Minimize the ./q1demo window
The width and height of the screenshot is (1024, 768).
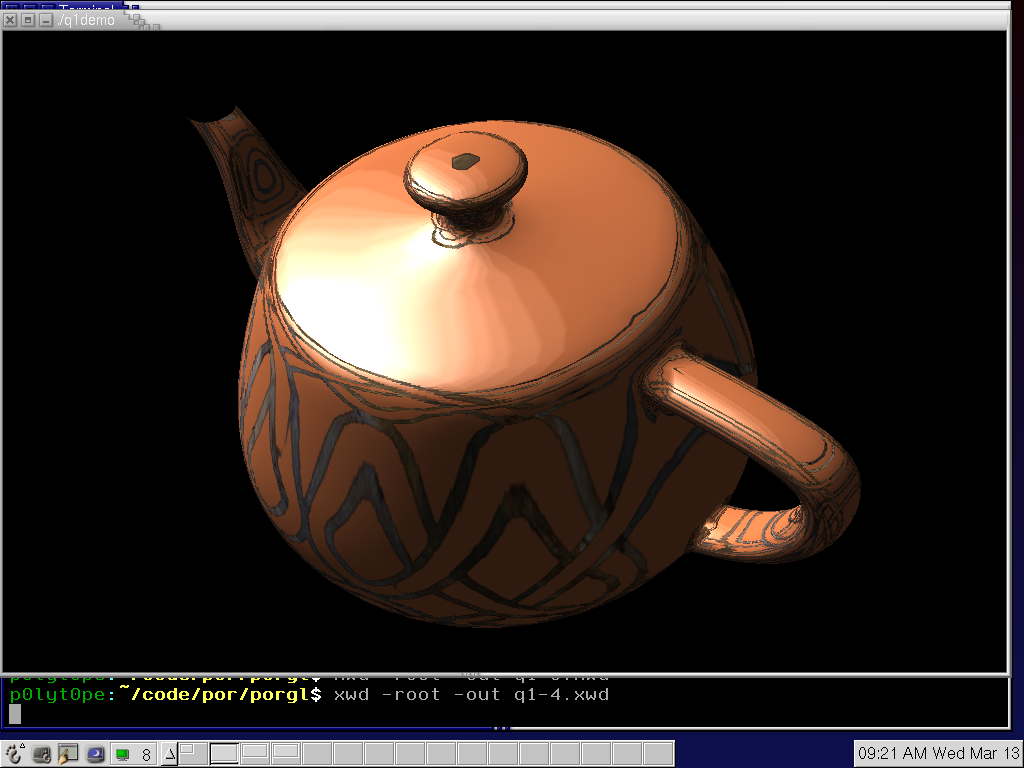tap(45, 20)
